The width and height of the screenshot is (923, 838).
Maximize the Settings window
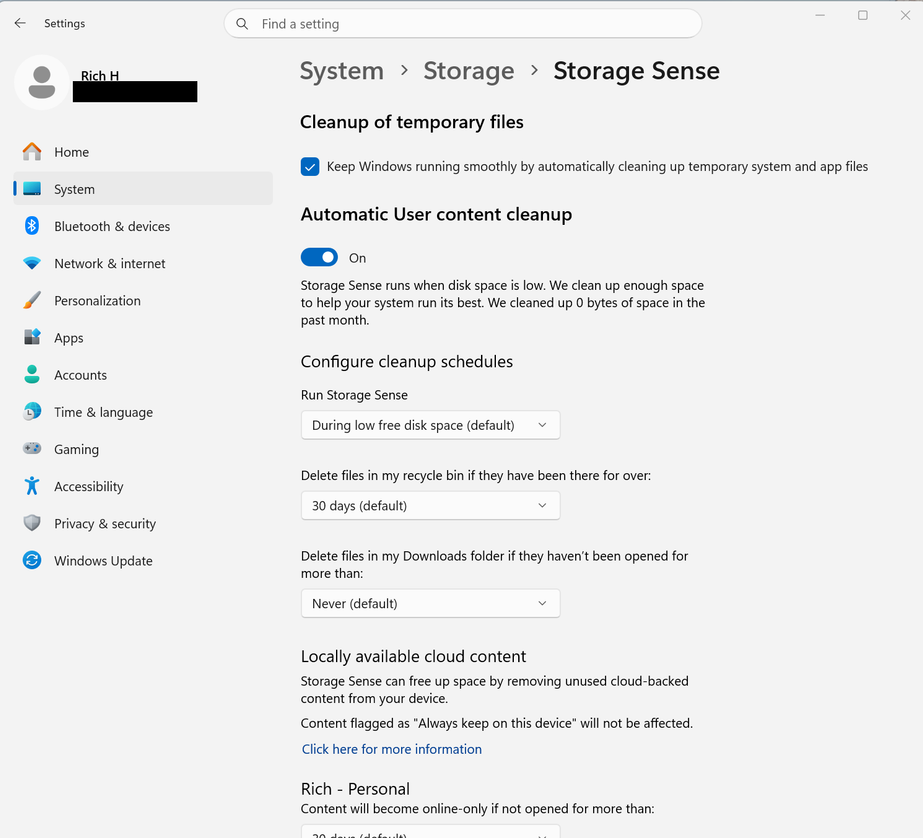click(863, 15)
